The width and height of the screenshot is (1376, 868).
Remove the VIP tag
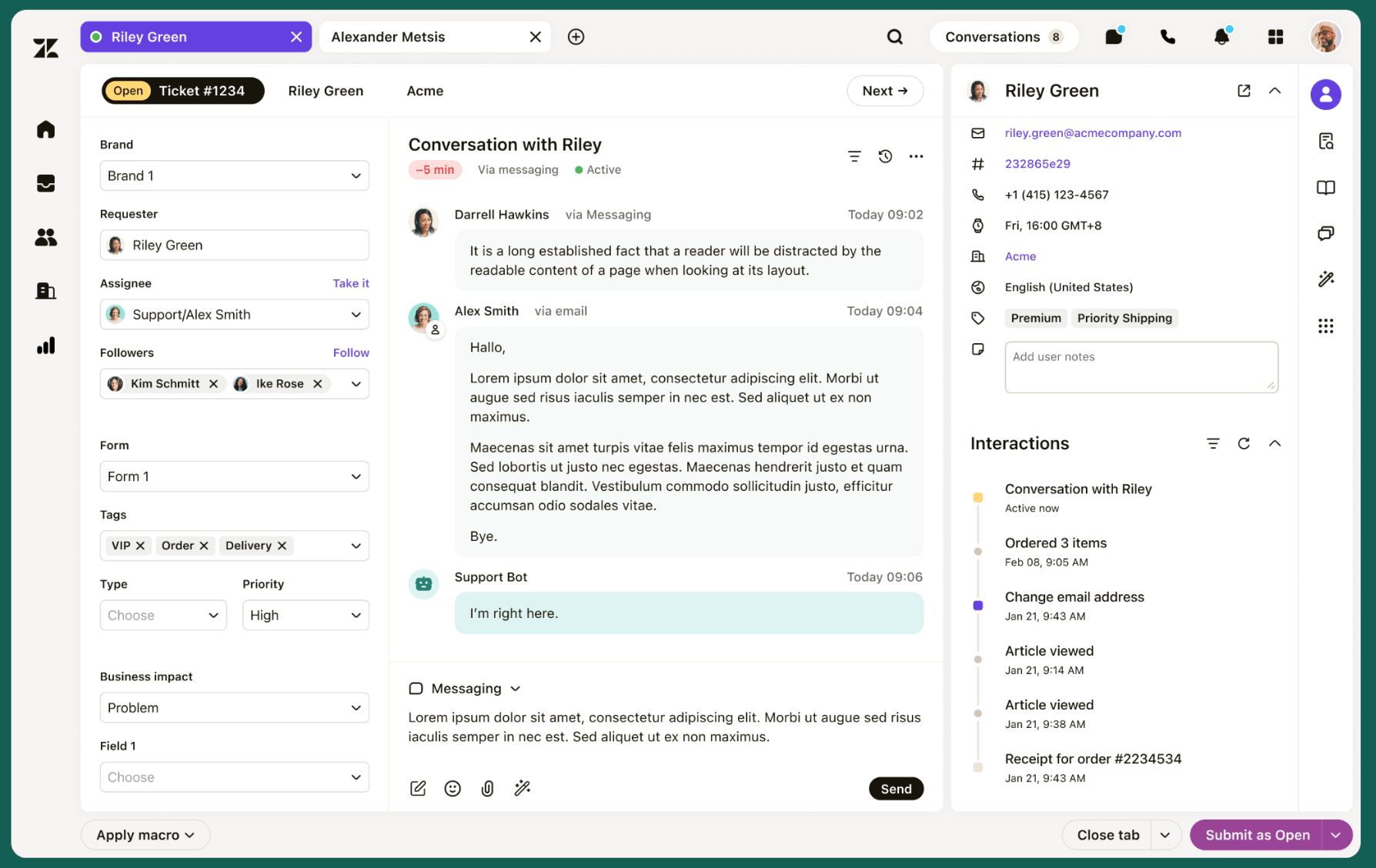(x=140, y=546)
